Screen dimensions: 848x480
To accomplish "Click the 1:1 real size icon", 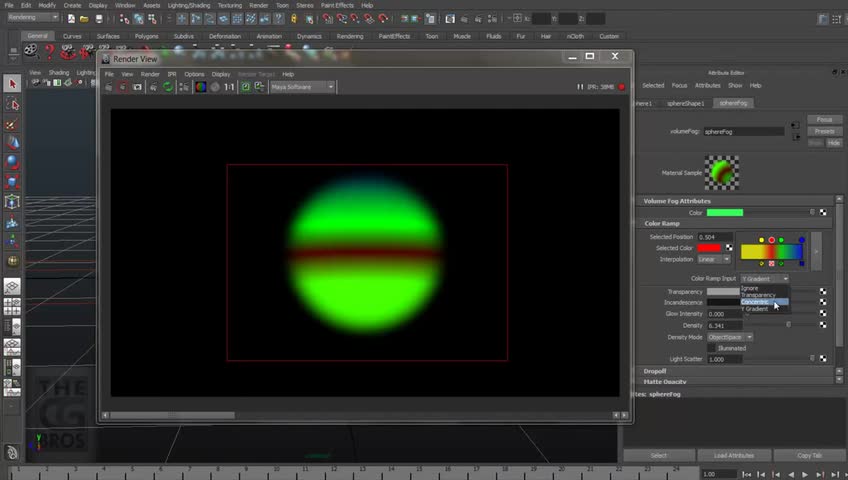I will pyautogui.click(x=229, y=87).
